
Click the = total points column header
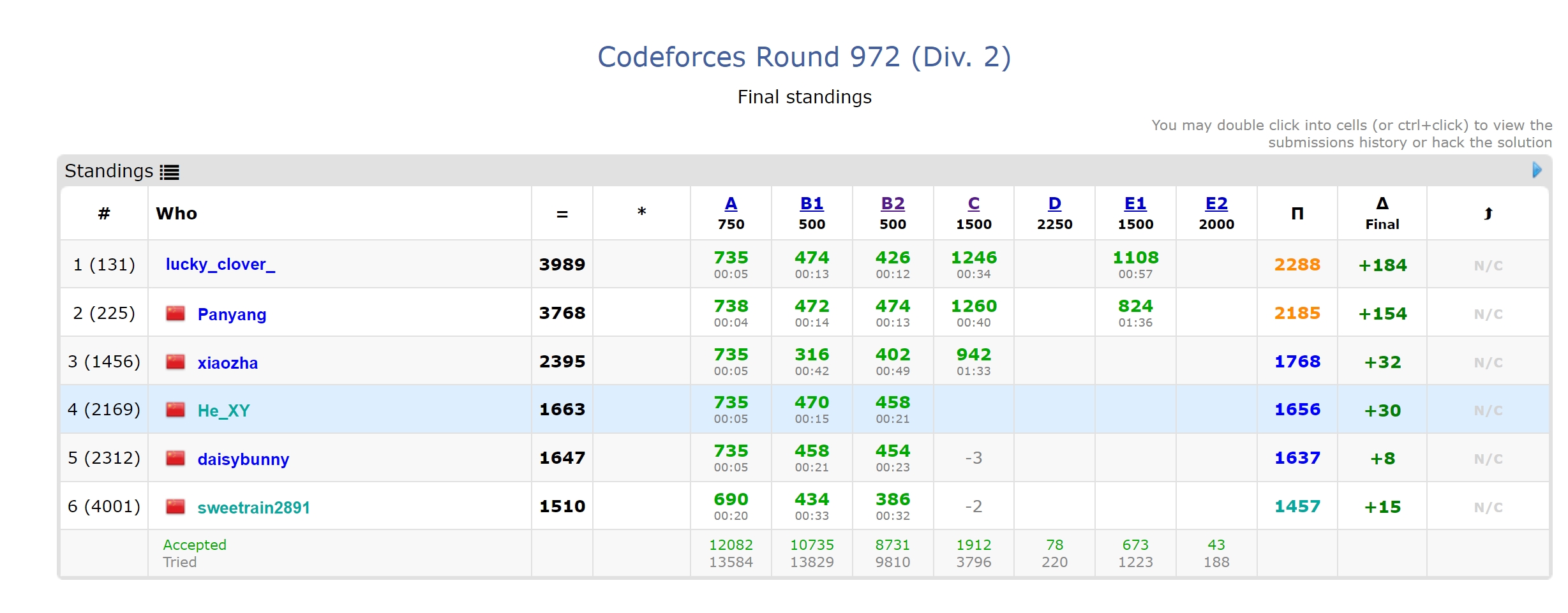(x=562, y=214)
